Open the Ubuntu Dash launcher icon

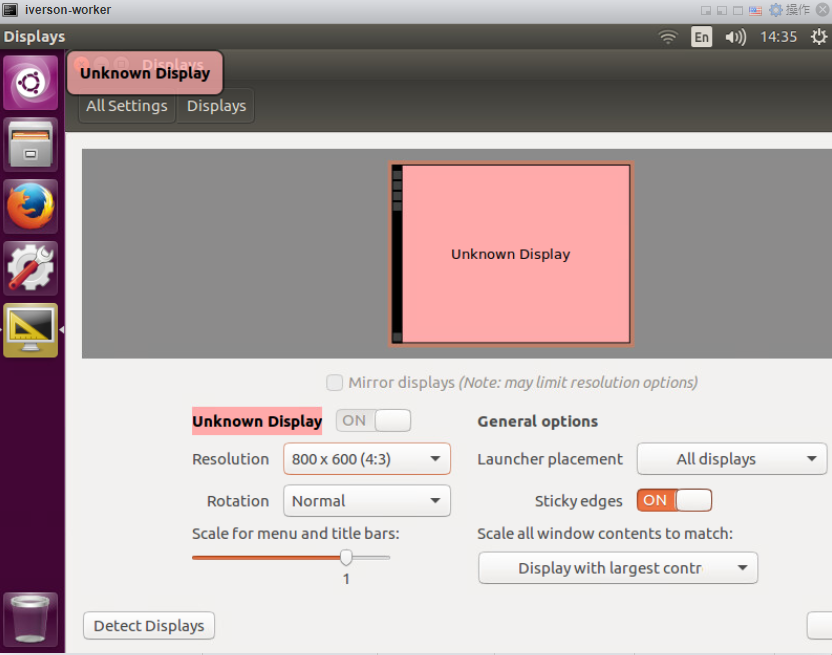pyautogui.click(x=30, y=83)
